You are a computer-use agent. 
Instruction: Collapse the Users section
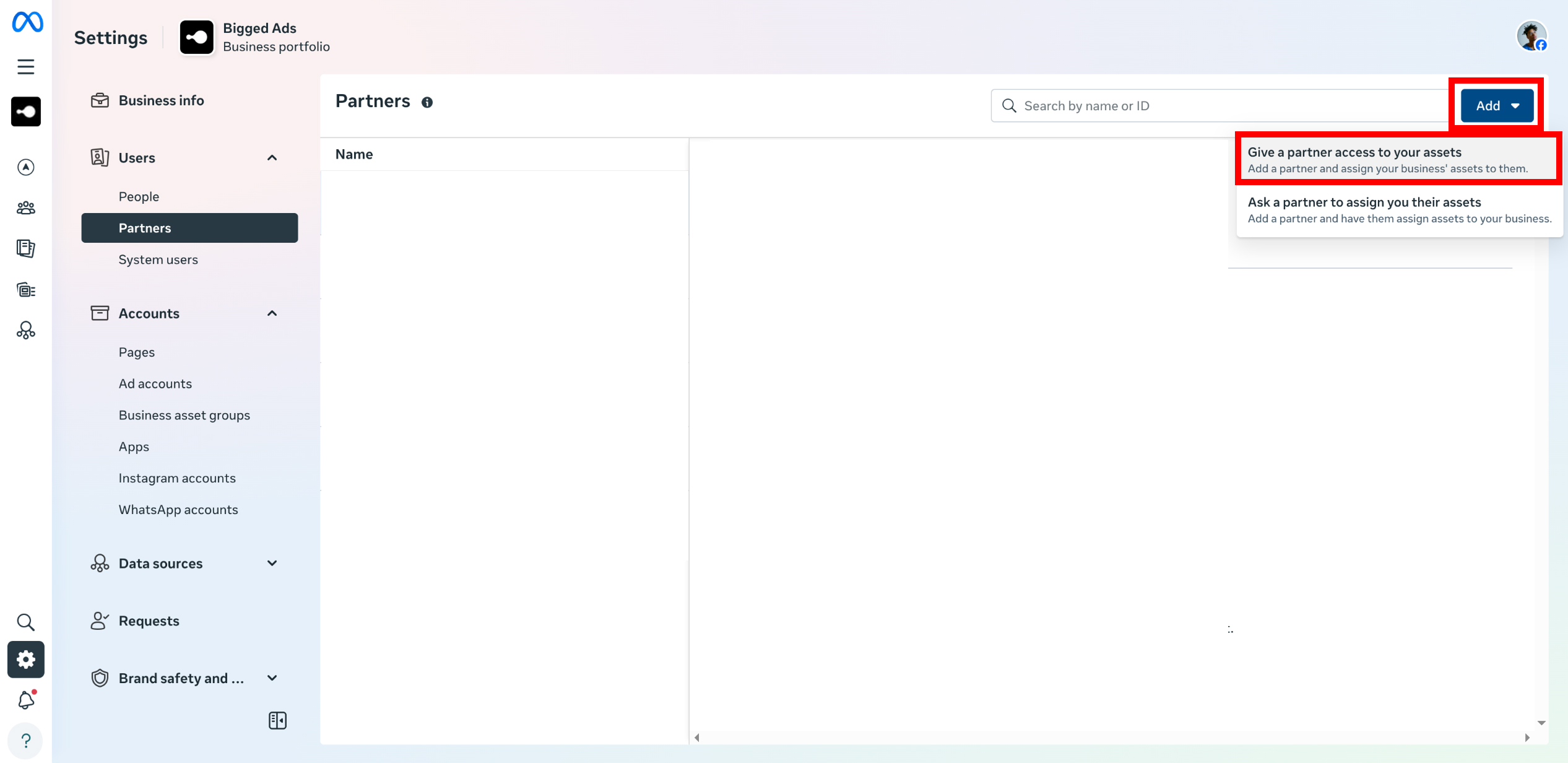click(x=272, y=158)
